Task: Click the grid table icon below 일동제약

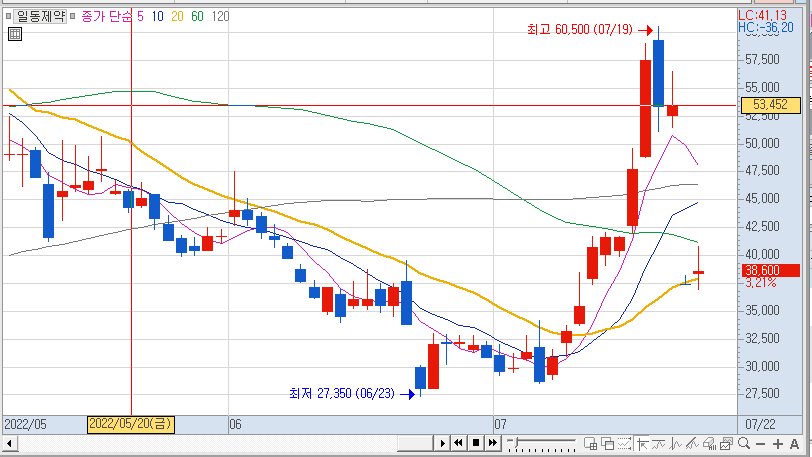Action: [x=15, y=35]
